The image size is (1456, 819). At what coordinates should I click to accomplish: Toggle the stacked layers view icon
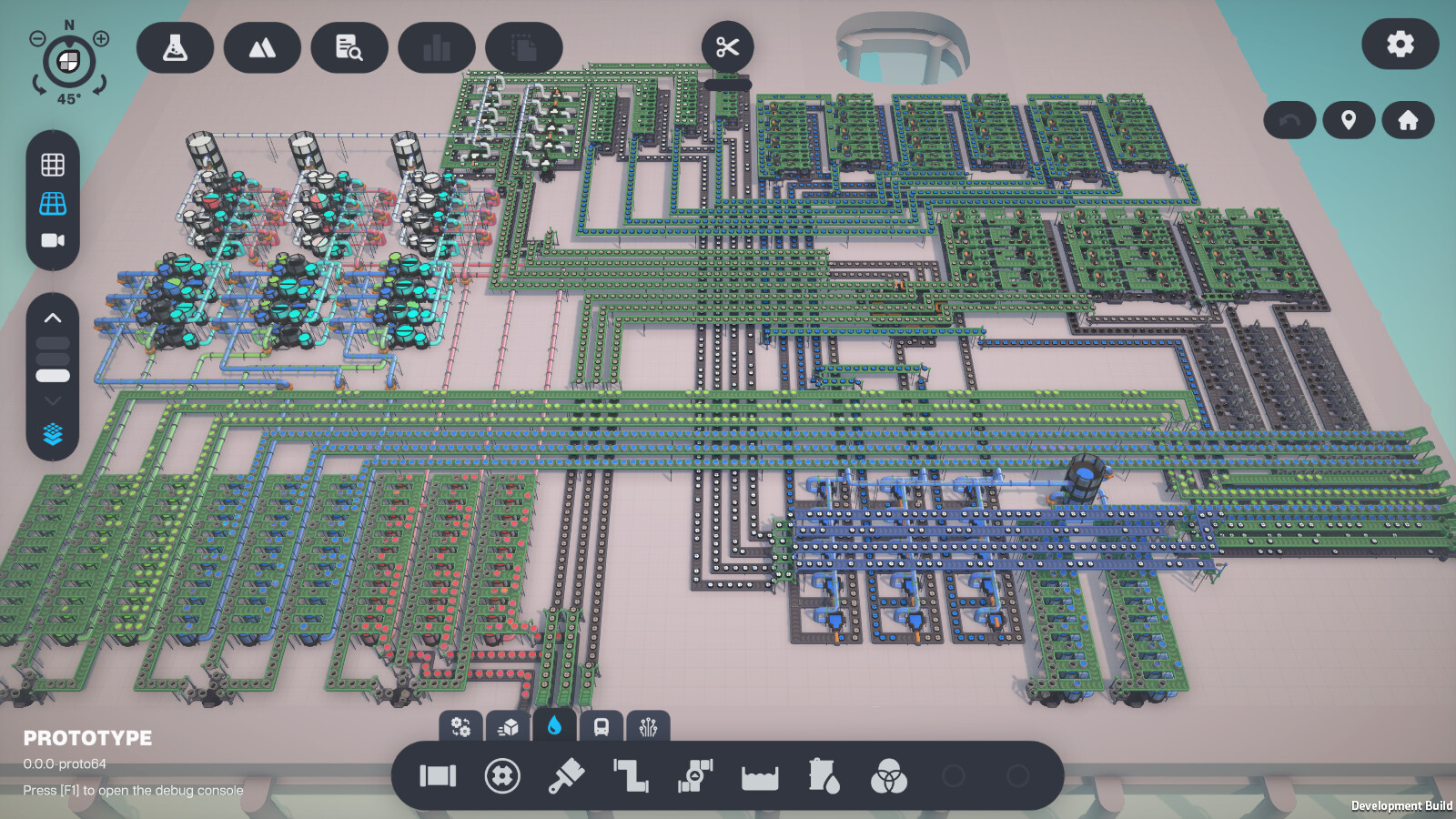53,435
